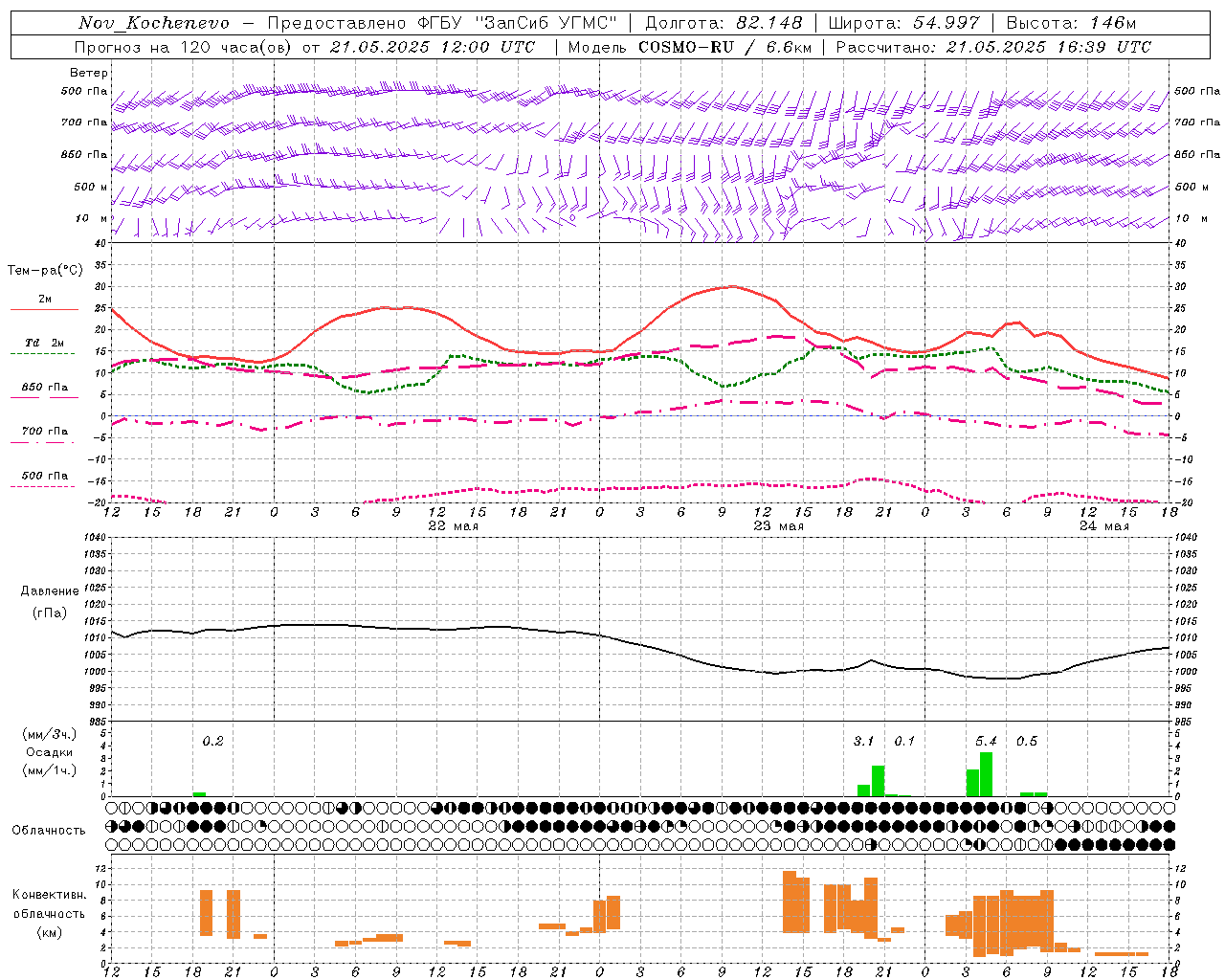Click the (км) convective height unit label
This screenshot has height=980, width=1225.
50,932
